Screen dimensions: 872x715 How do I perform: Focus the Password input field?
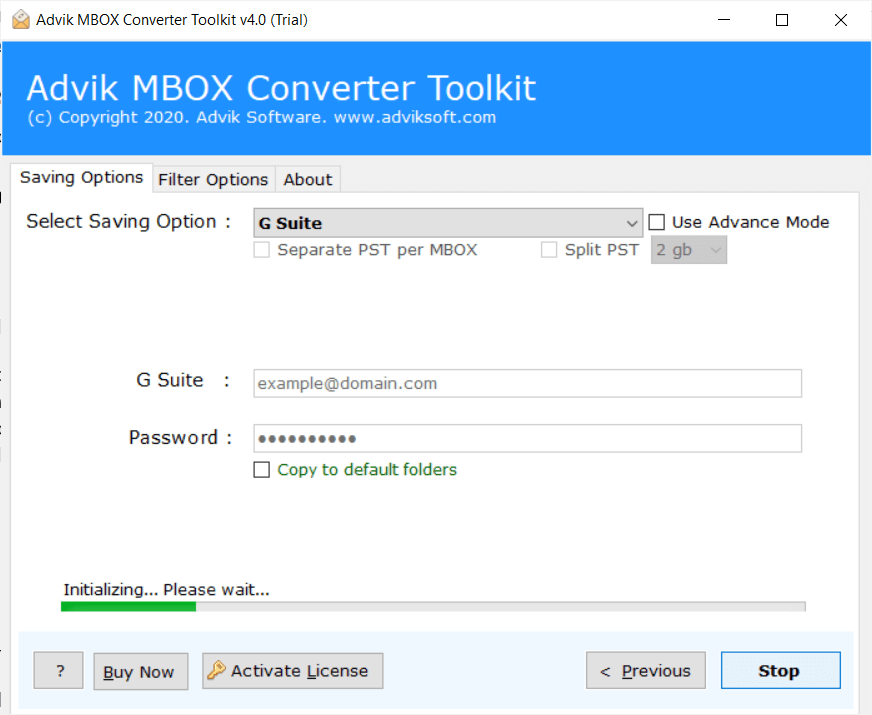click(527, 438)
